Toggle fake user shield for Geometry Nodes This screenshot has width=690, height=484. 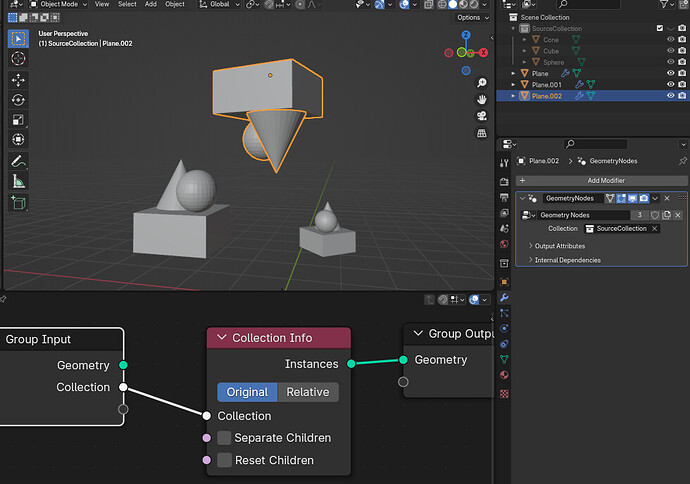[655, 215]
